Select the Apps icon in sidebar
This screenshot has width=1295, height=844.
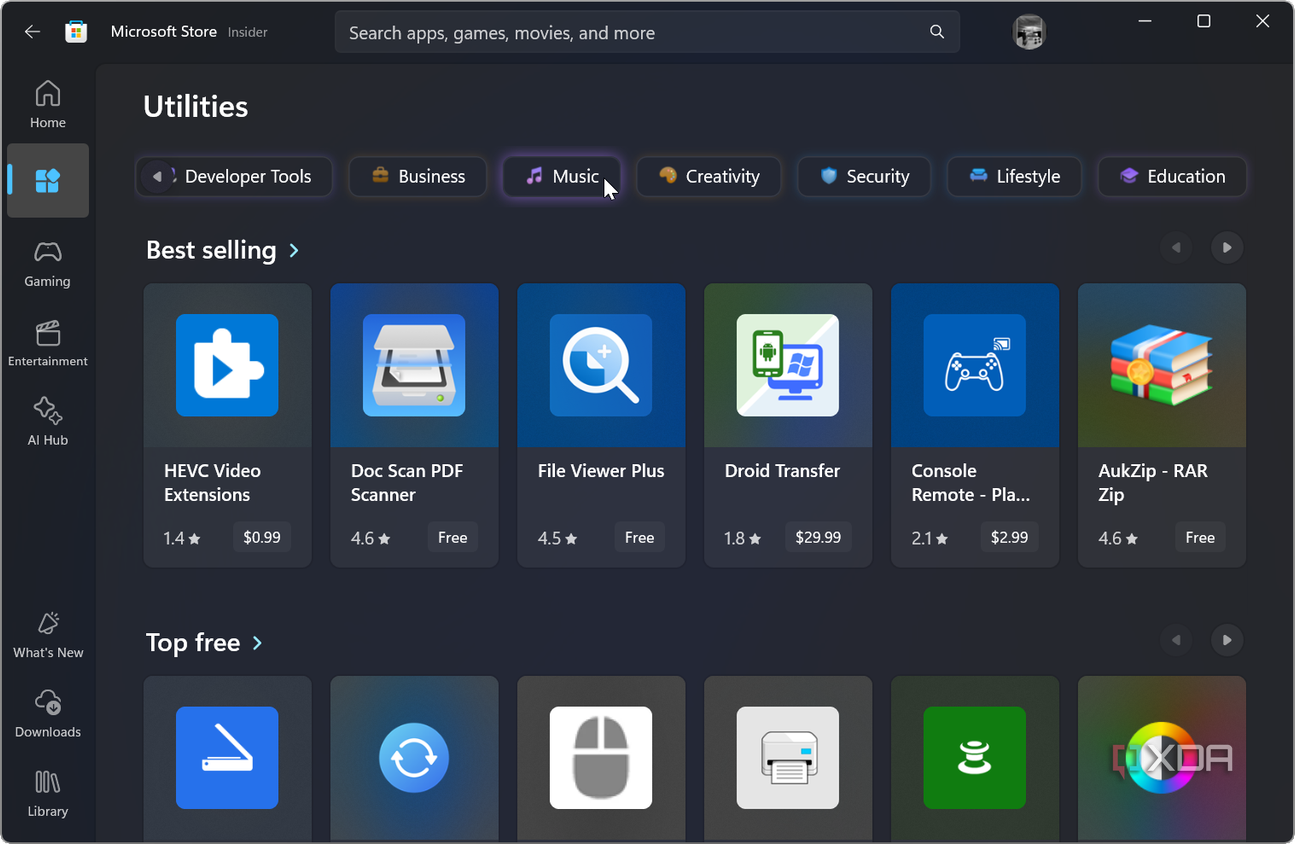click(48, 181)
